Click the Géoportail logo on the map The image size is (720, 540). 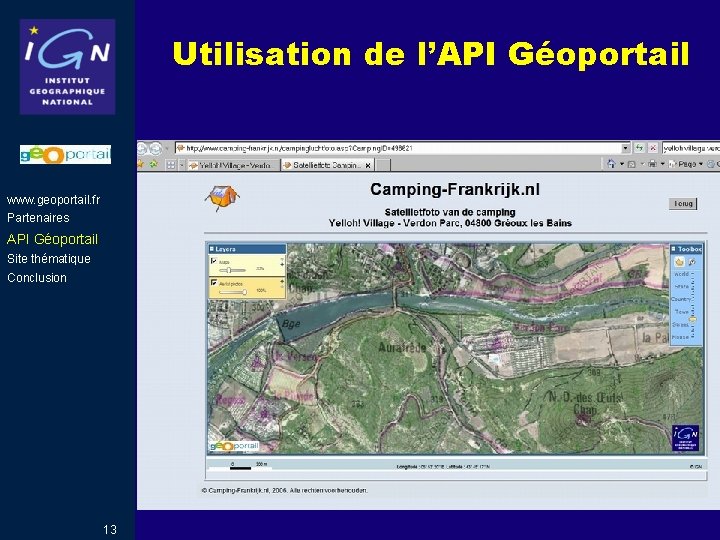coord(234,446)
